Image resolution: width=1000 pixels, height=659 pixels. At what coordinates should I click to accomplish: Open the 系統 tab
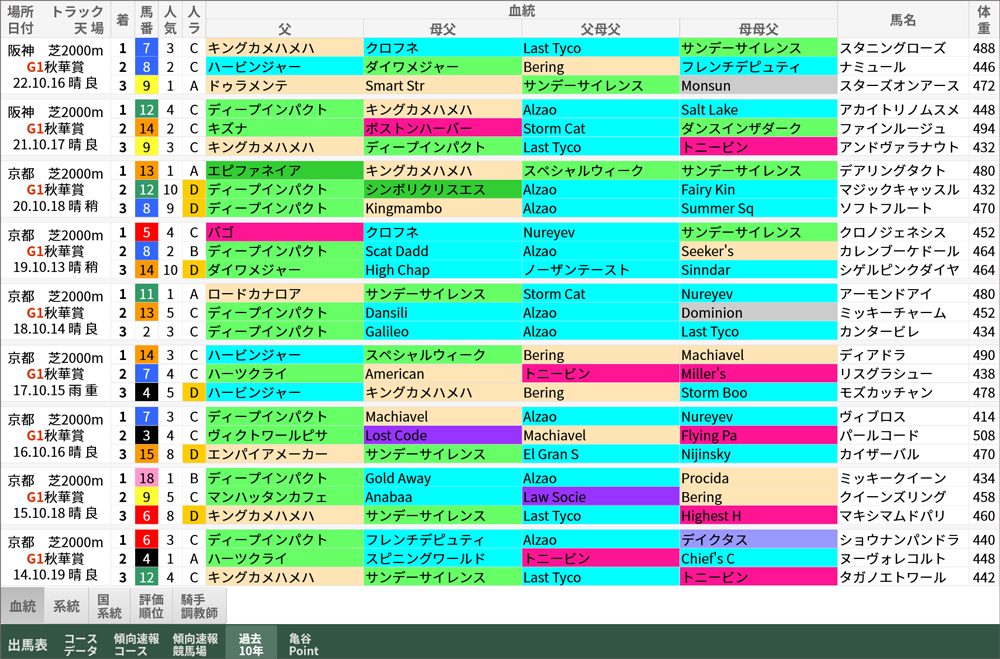point(66,606)
